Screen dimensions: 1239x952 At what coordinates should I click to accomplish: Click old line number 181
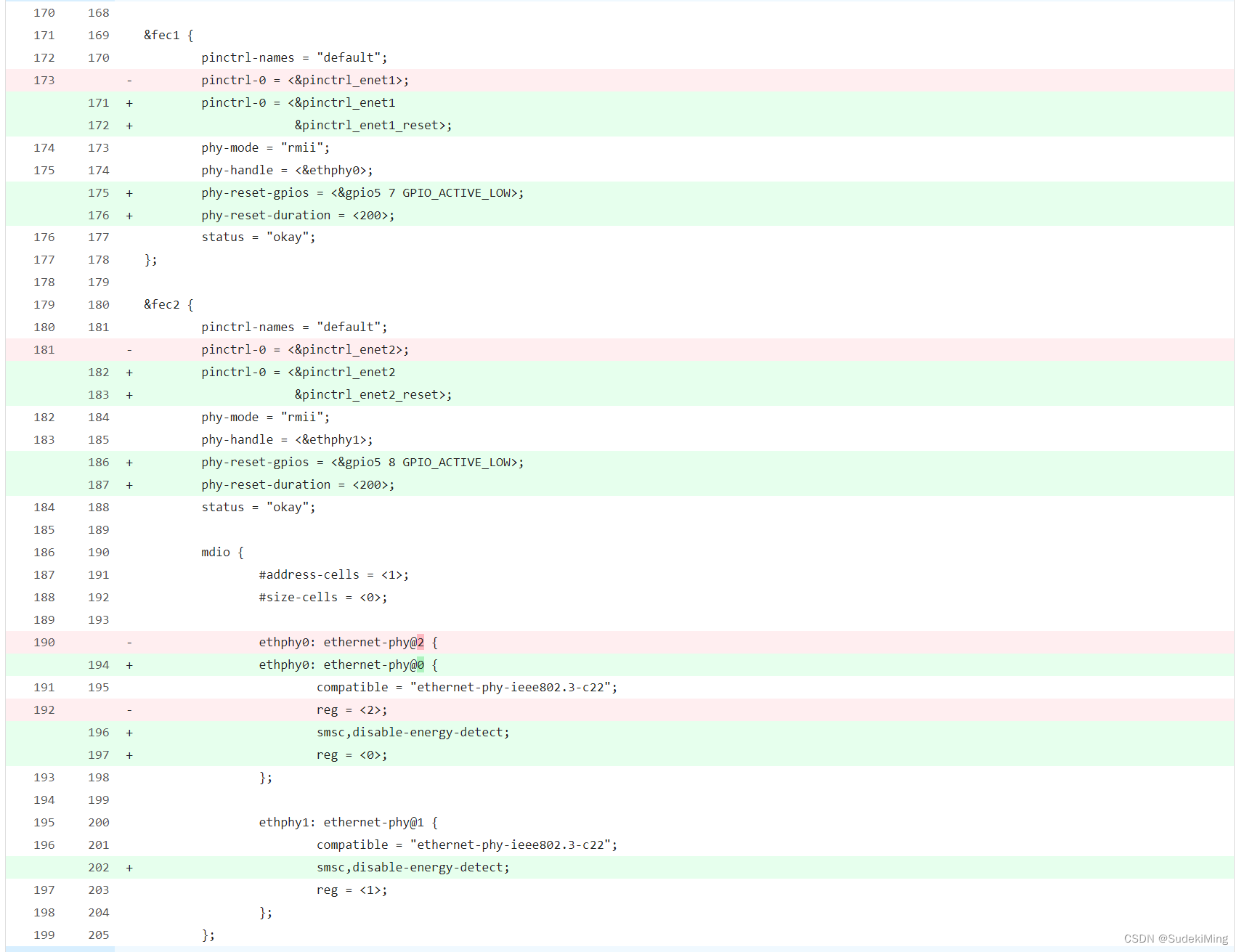(44, 349)
